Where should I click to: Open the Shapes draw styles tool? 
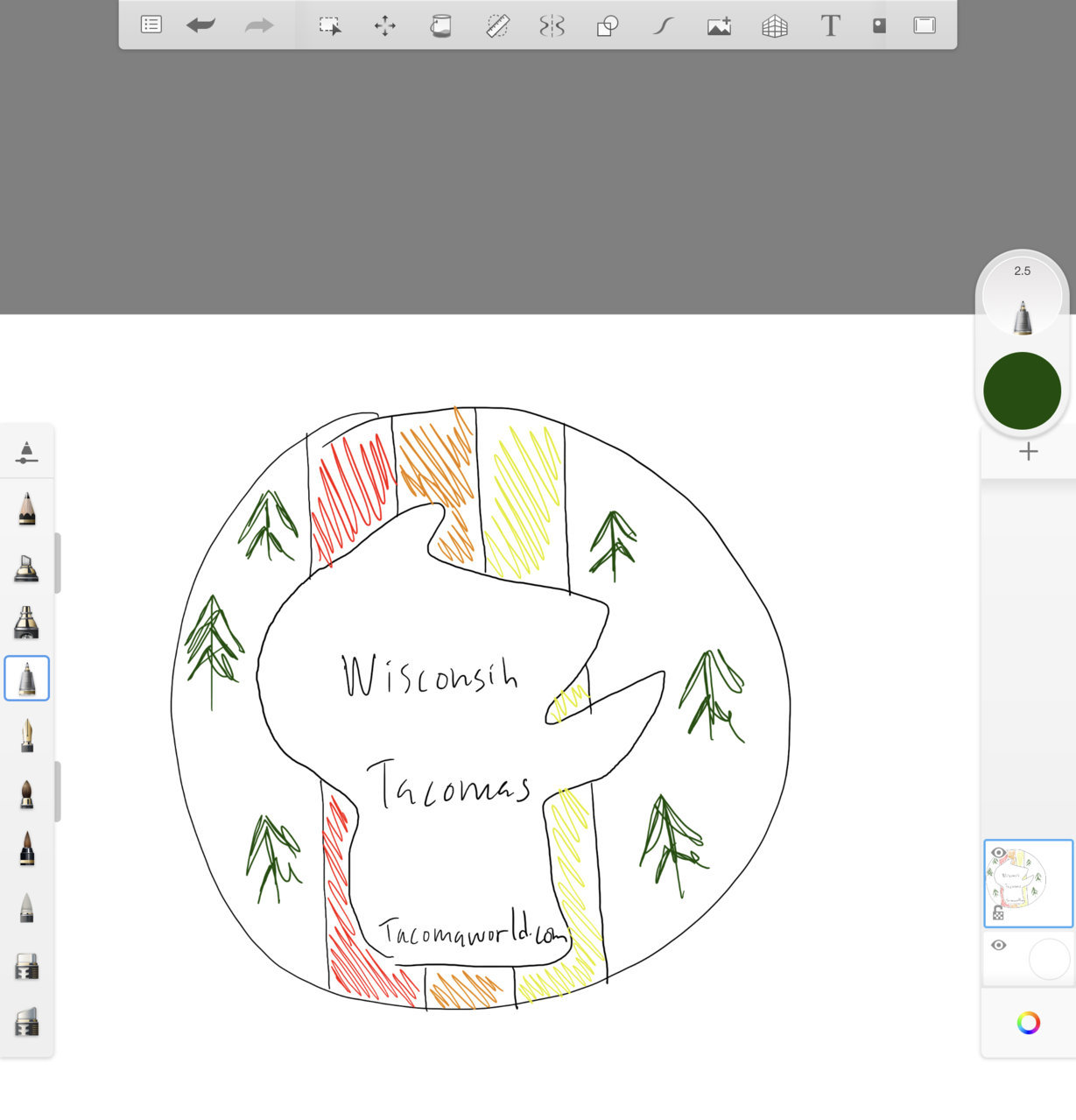(608, 25)
